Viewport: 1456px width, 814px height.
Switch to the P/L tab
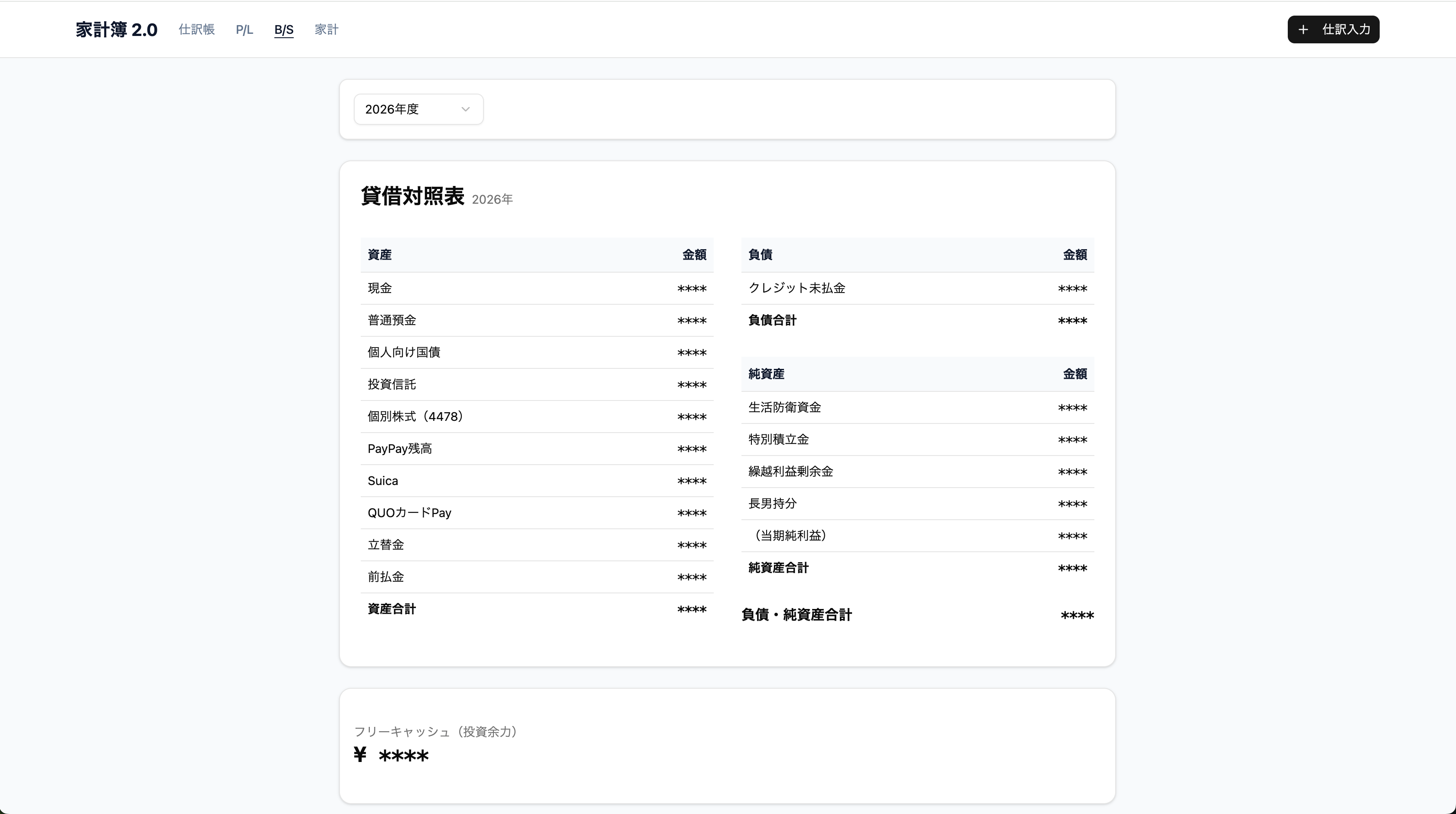click(244, 29)
